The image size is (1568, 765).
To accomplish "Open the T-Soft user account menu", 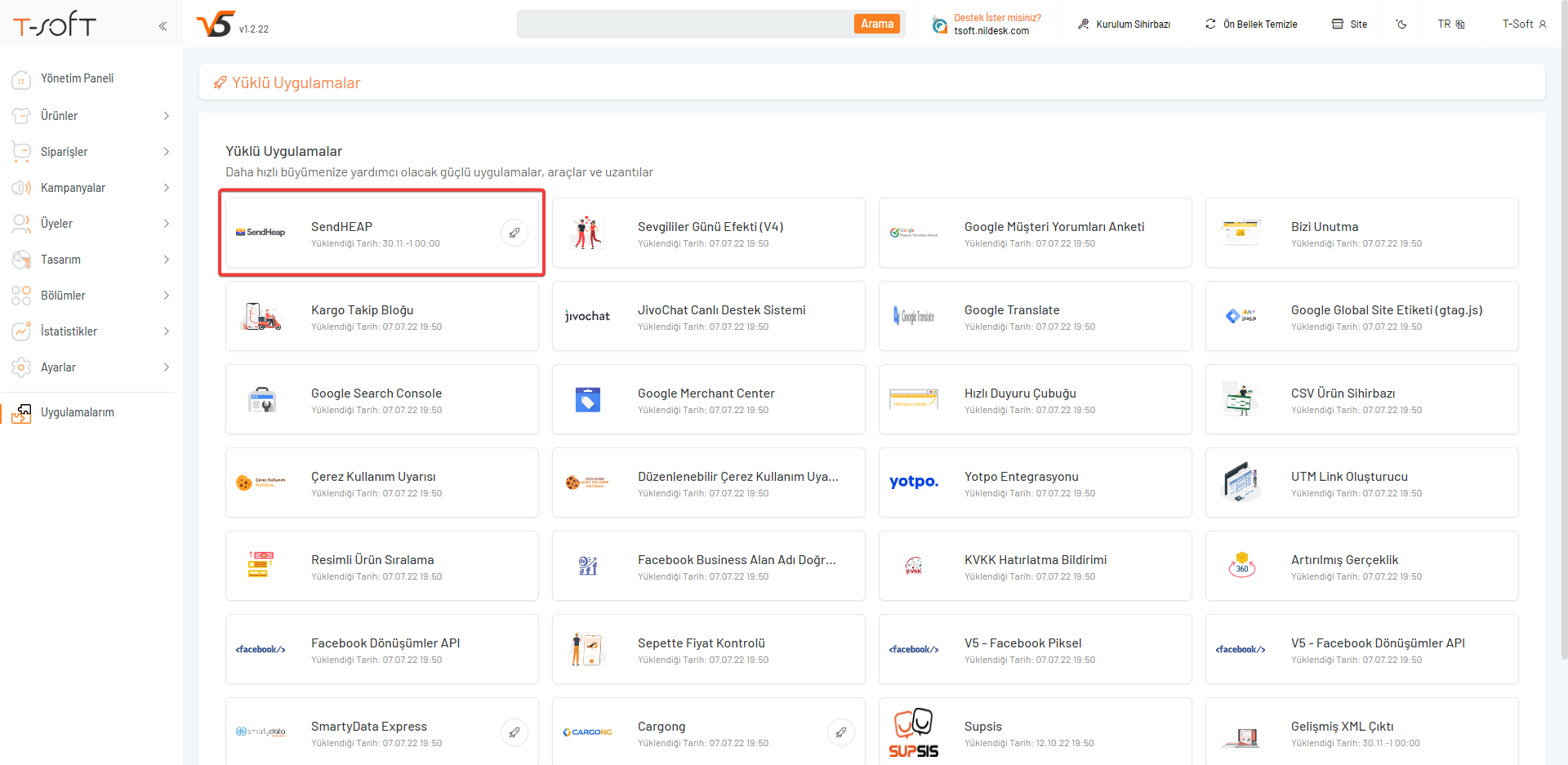I will (1525, 24).
